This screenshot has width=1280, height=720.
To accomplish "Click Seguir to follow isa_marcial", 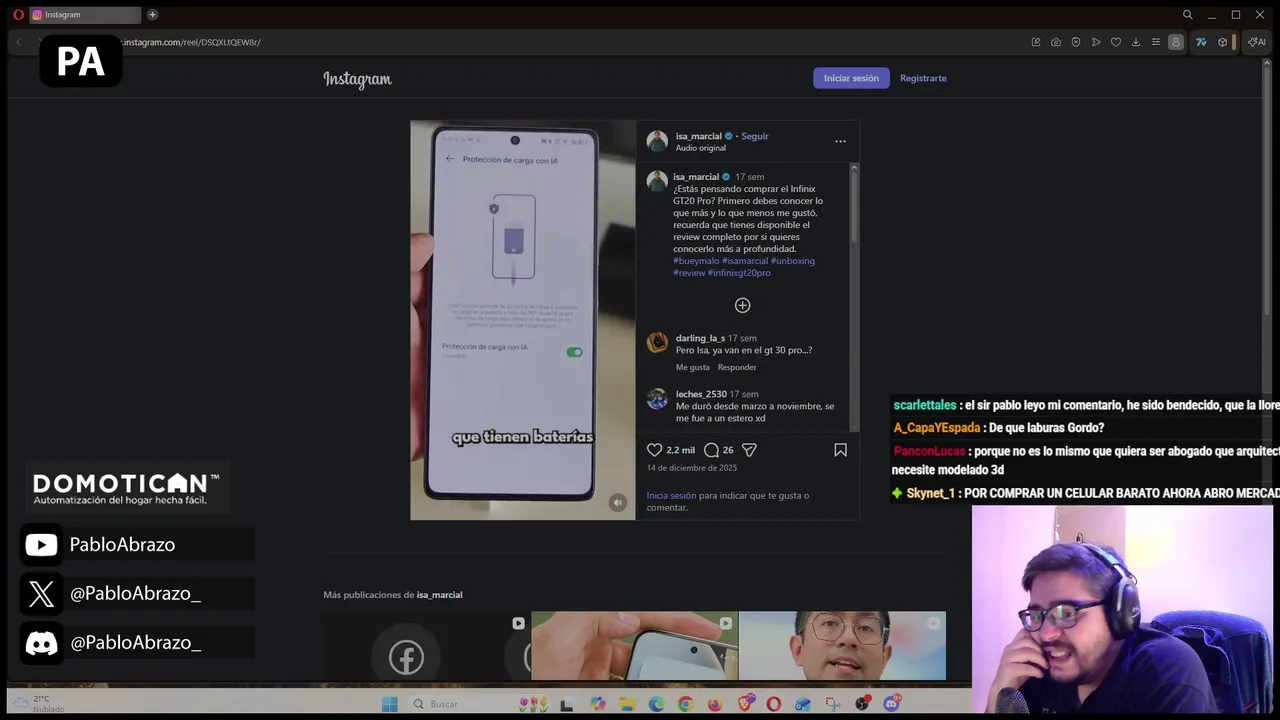I will click(755, 136).
